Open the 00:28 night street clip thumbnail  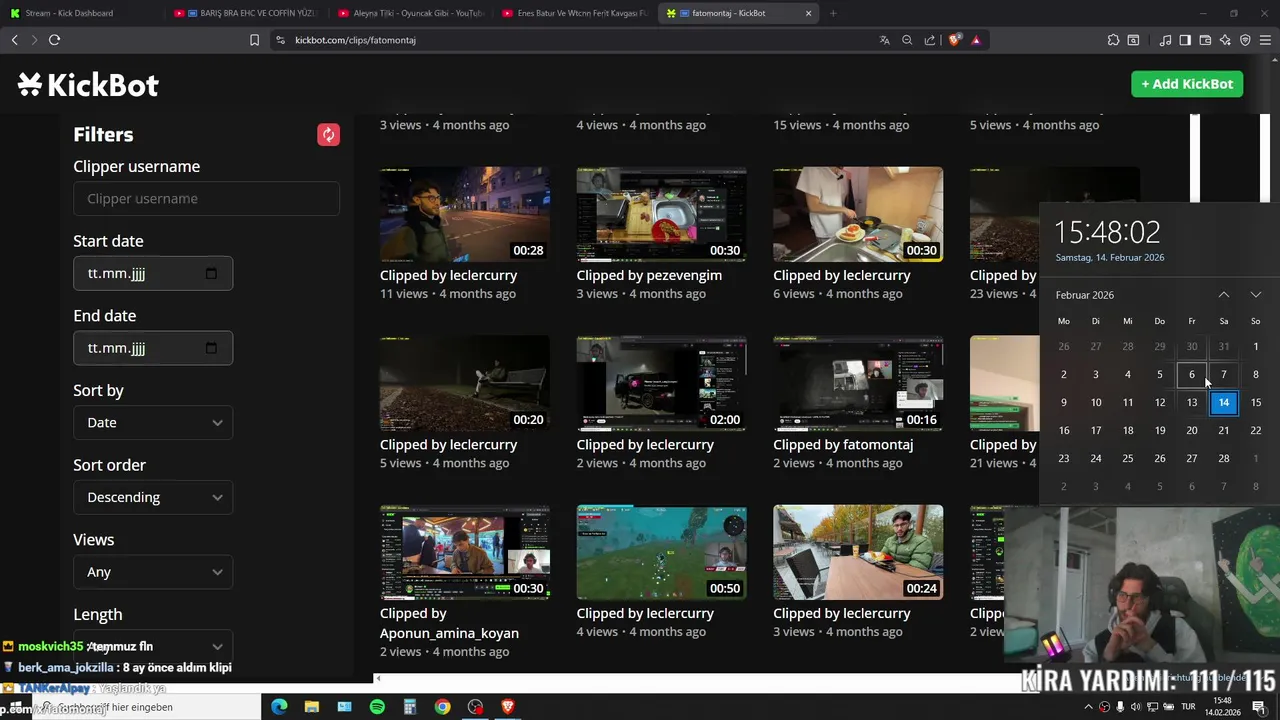(x=465, y=214)
